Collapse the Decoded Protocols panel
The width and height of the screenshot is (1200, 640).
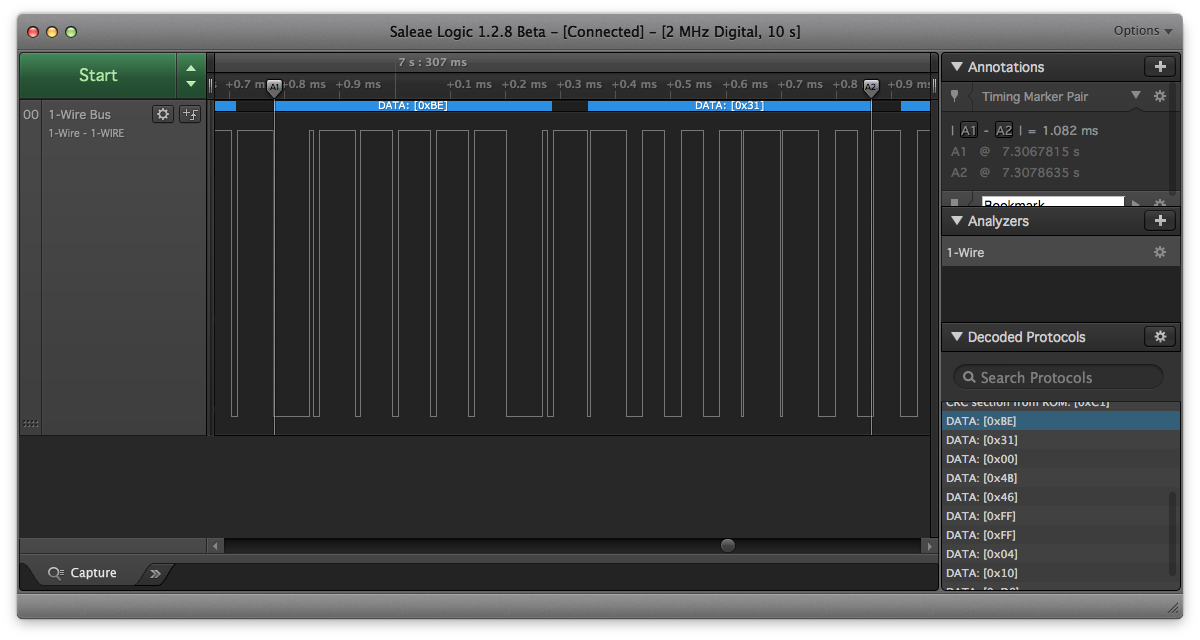[957, 337]
